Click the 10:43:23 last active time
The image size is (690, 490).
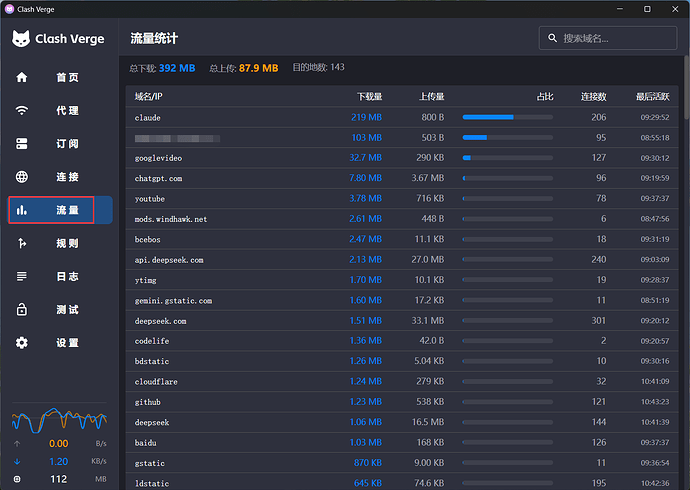pyautogui.click(x=655, y=402)
